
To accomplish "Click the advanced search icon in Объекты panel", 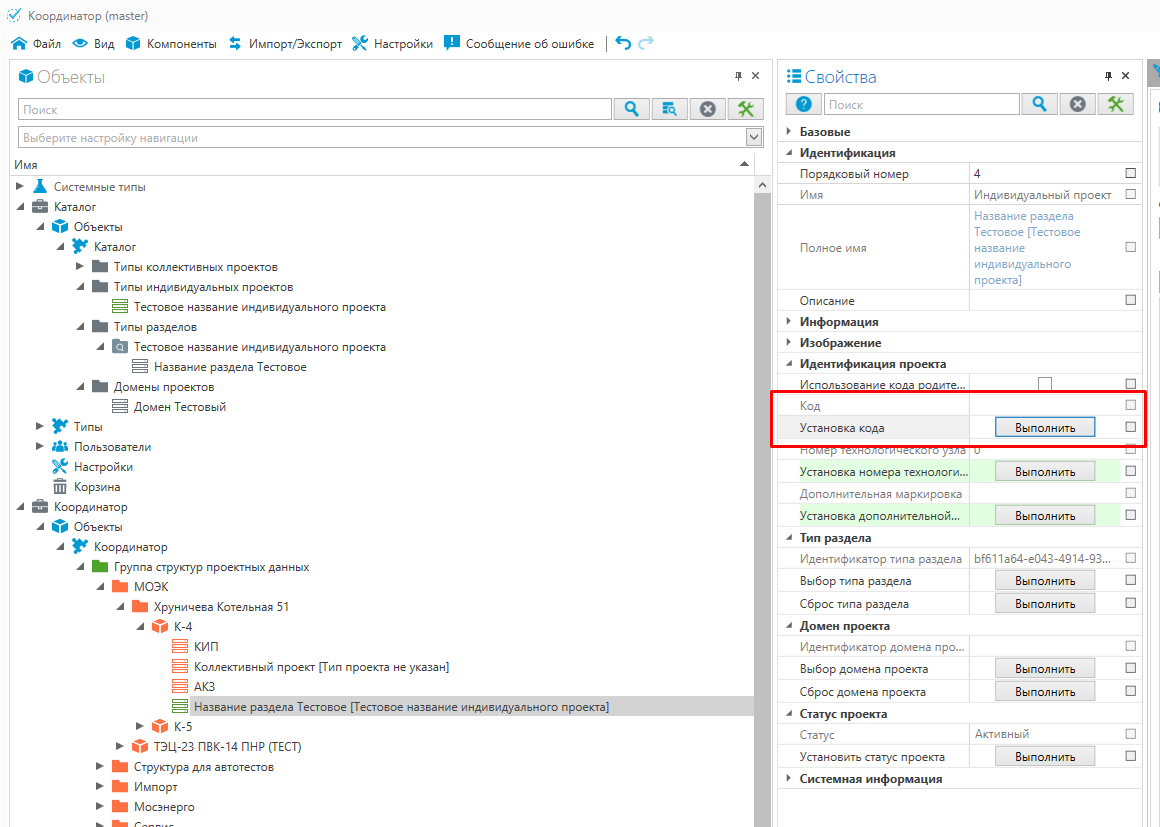I will coord(670,109).
